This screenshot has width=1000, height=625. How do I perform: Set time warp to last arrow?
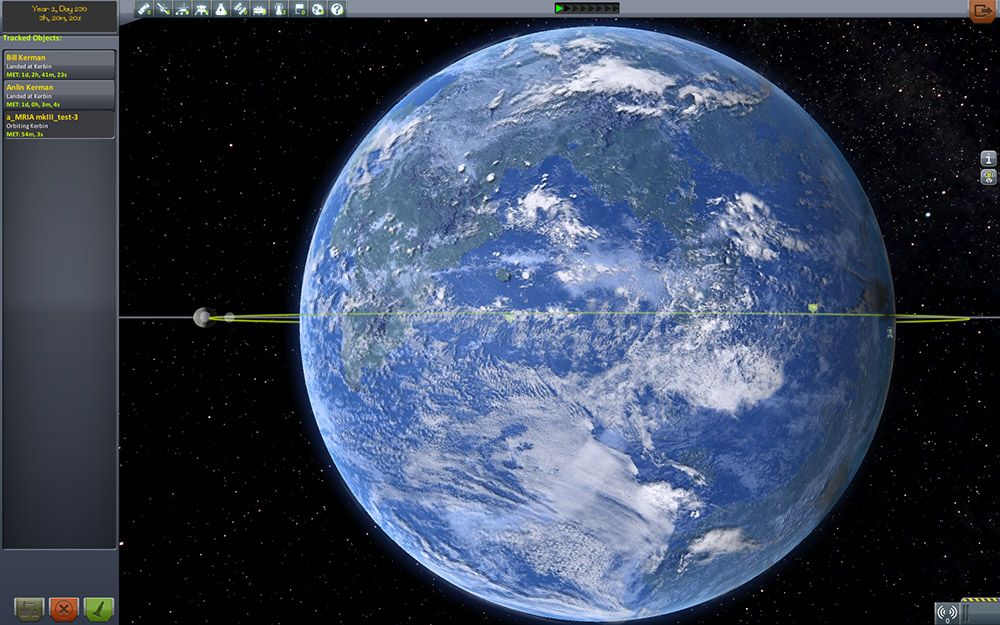point(615,8)
